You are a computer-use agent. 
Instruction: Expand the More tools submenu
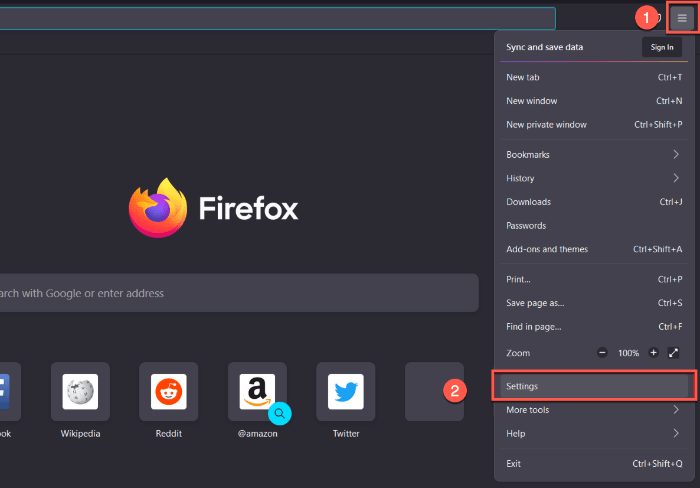594,410
